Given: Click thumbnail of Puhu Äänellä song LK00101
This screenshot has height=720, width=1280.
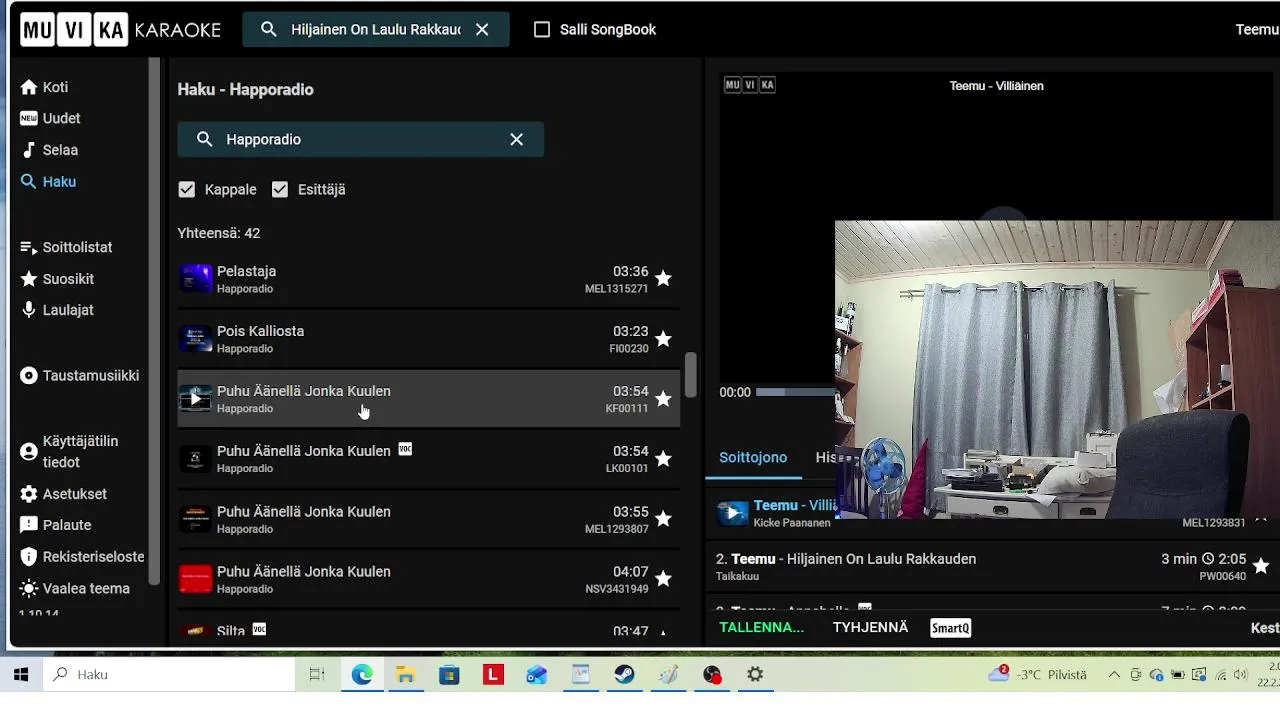Looking at the screenshot, I should 195,459.
